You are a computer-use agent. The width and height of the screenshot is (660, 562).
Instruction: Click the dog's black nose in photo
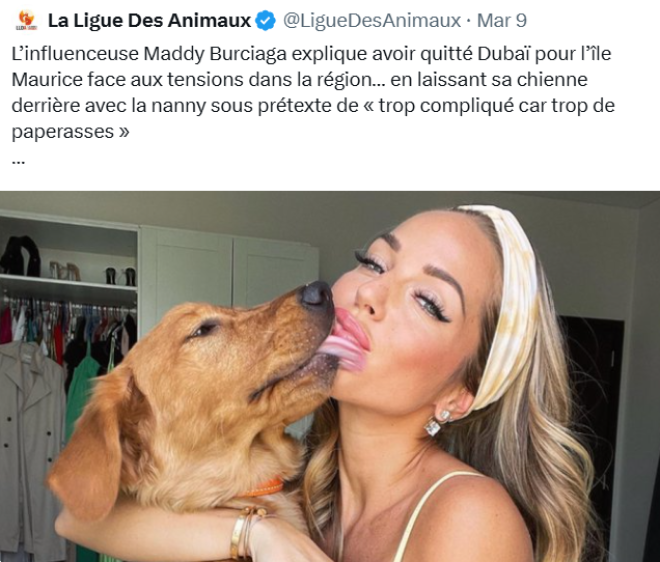316,293
